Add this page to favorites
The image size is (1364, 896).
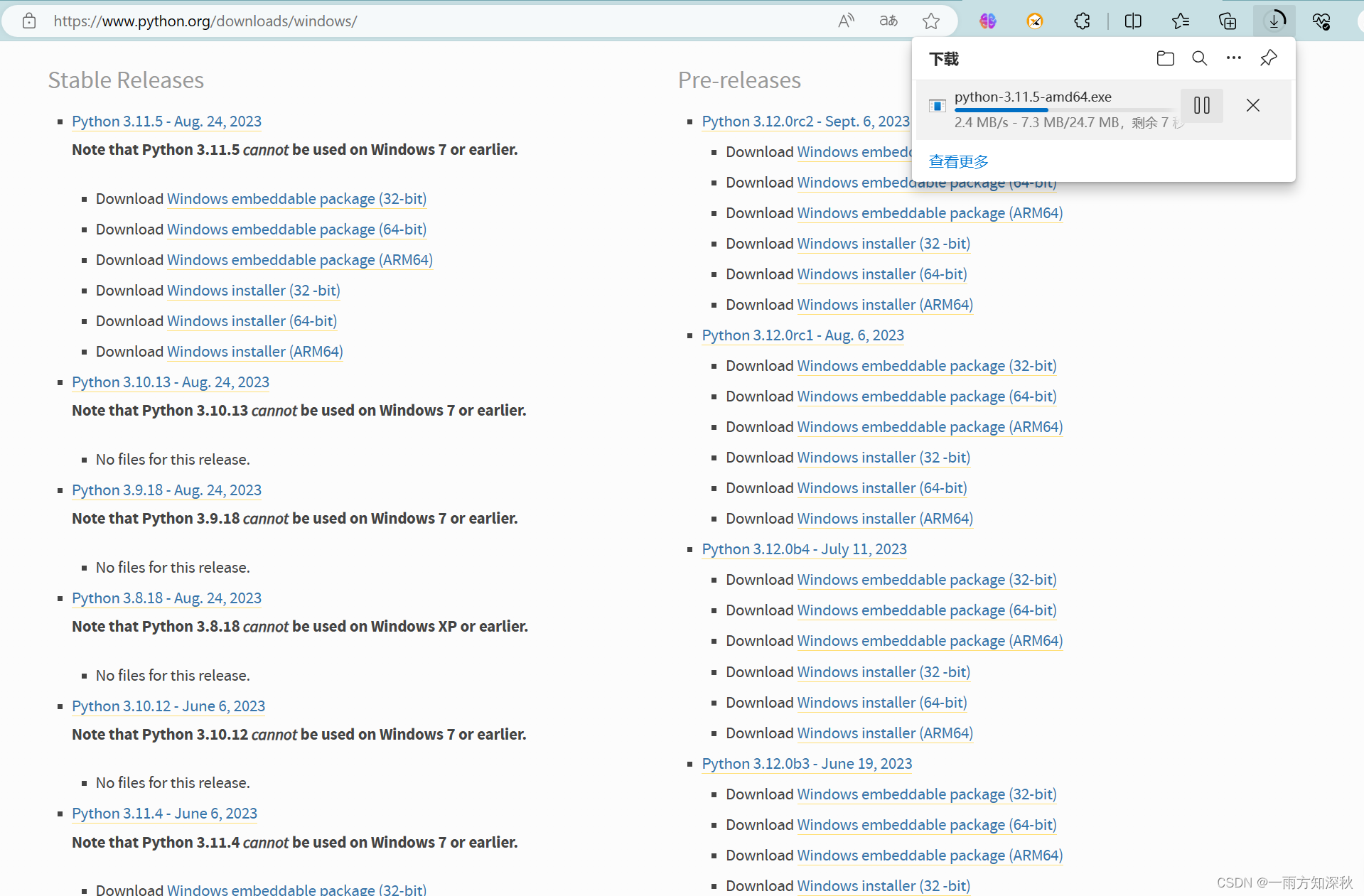click(931, 21)
